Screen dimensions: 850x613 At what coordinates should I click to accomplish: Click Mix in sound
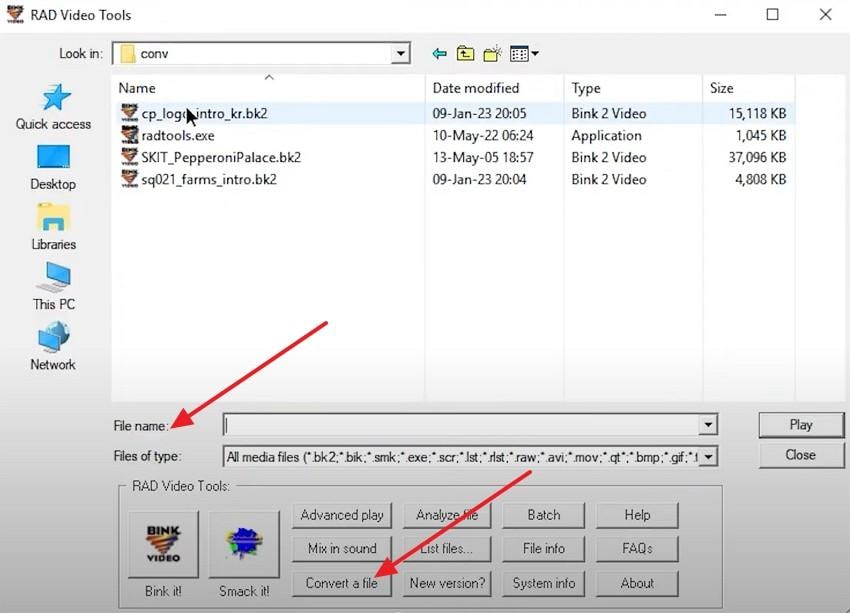pos(342,549)
